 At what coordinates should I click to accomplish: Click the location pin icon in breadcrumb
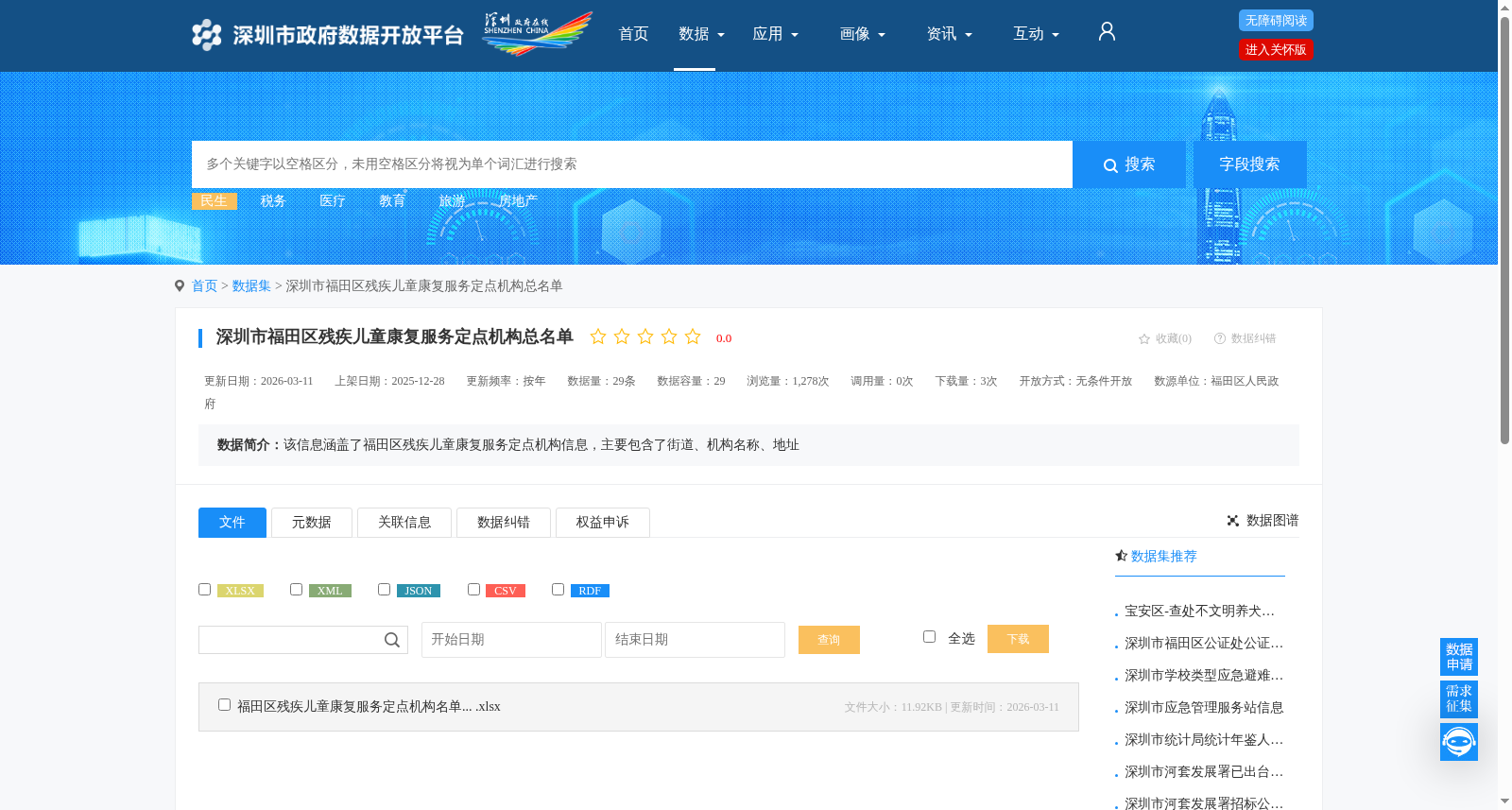pos(180,285)
